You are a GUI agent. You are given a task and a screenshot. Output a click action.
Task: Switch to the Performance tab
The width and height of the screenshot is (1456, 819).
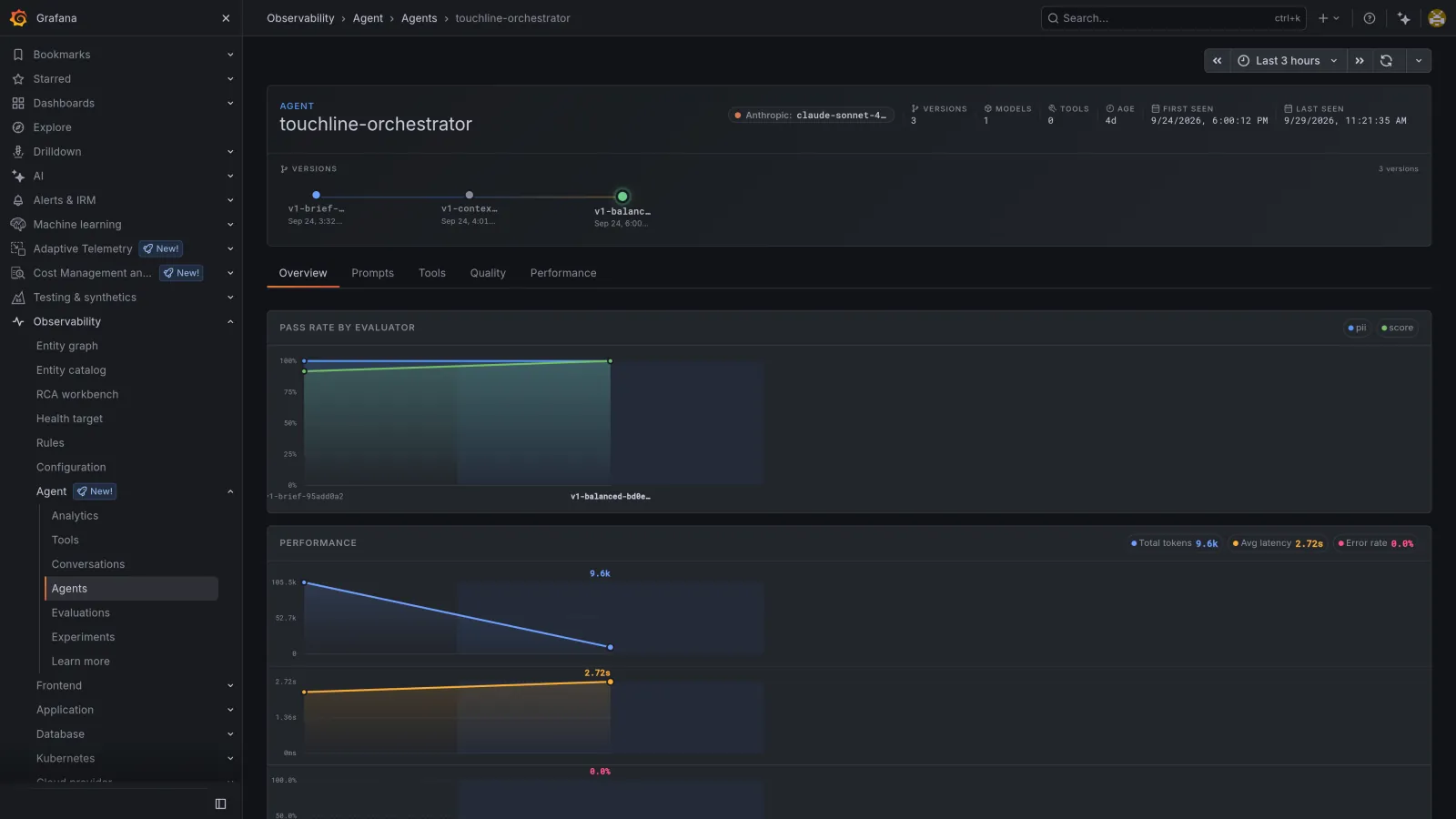(563, 273)
